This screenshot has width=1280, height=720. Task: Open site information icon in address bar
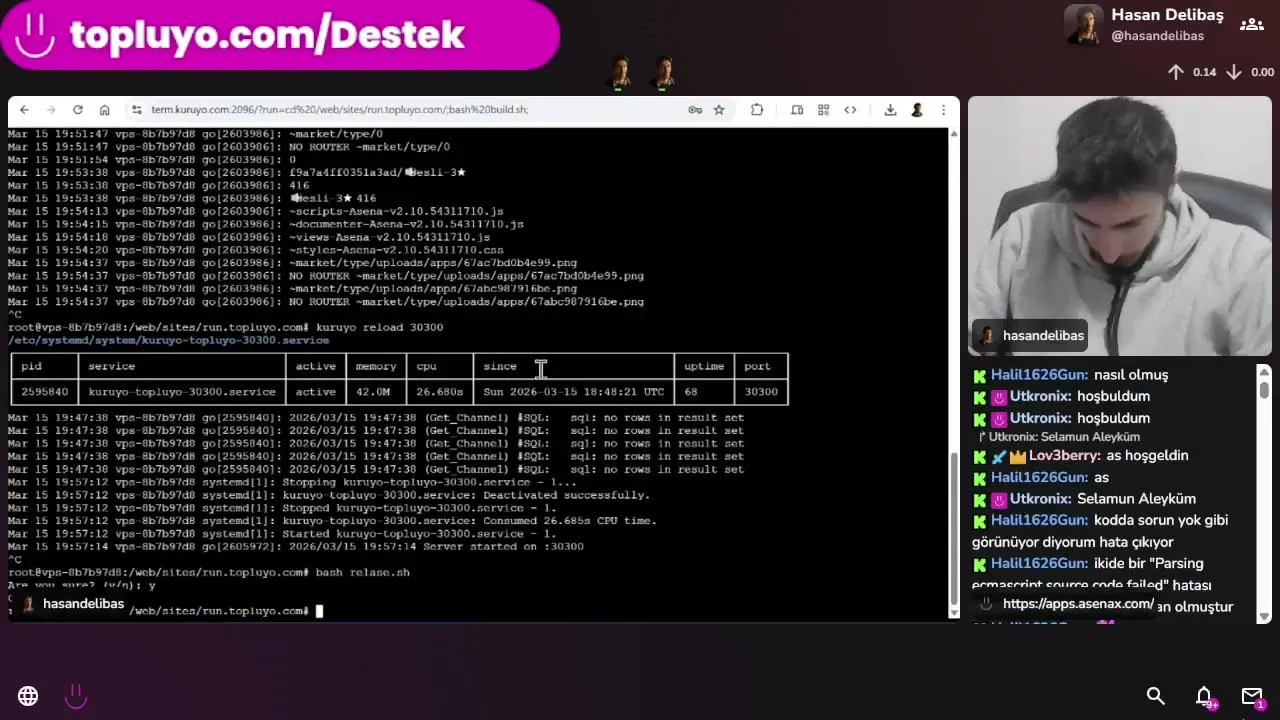136,110
